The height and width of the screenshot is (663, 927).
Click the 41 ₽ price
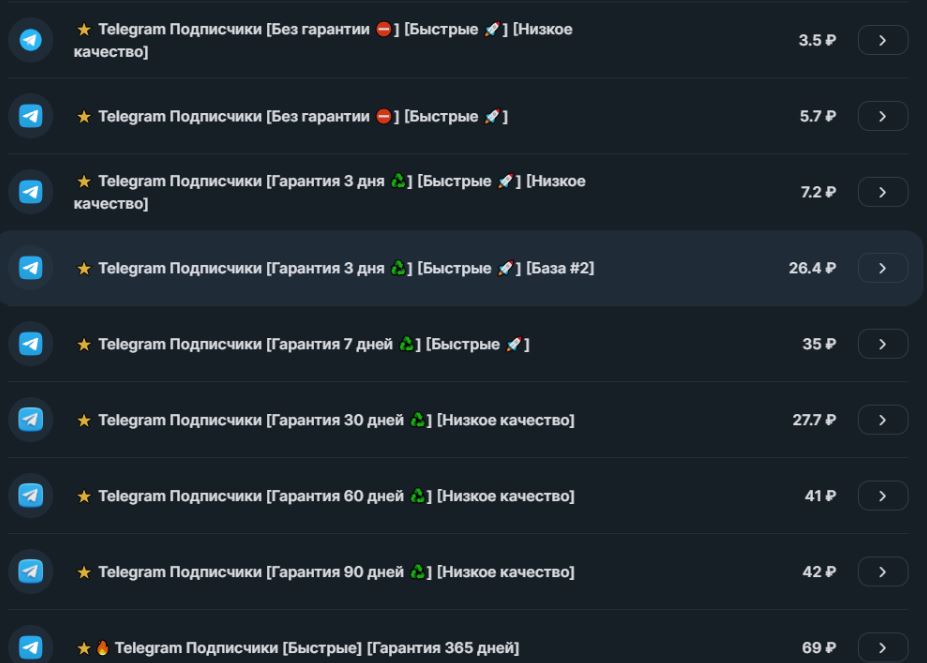(x=820, y=496)
